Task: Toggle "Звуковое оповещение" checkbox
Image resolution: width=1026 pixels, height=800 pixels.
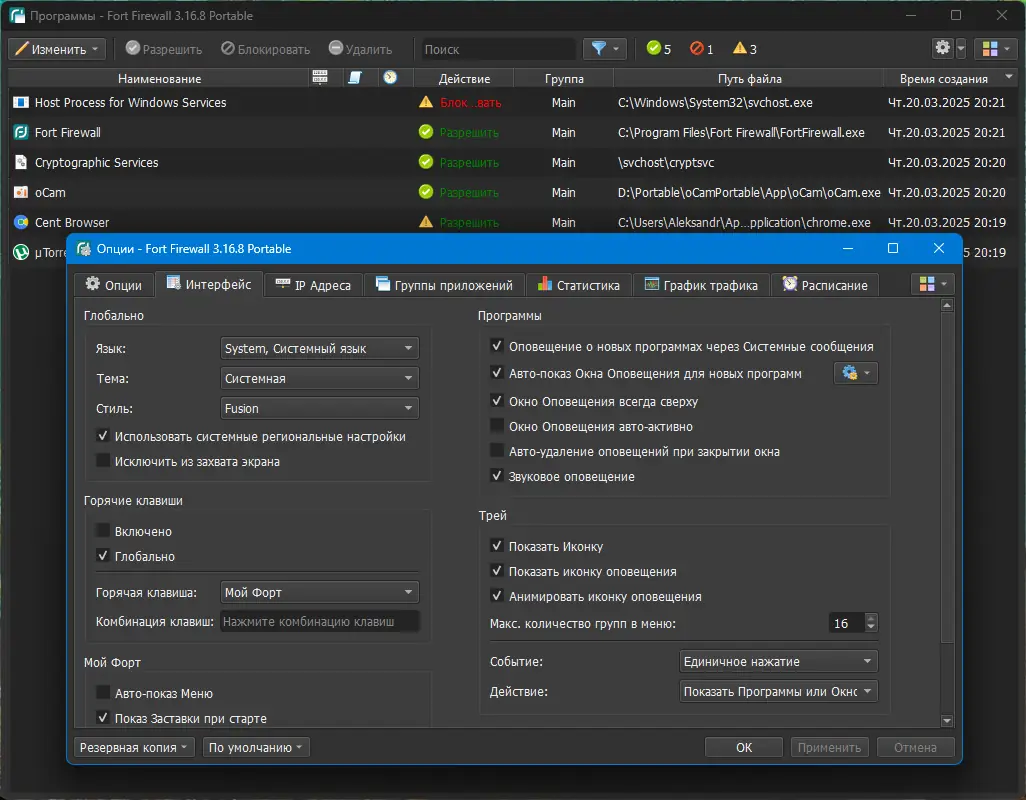Action: pyautogui.click(x=497, y=476)
